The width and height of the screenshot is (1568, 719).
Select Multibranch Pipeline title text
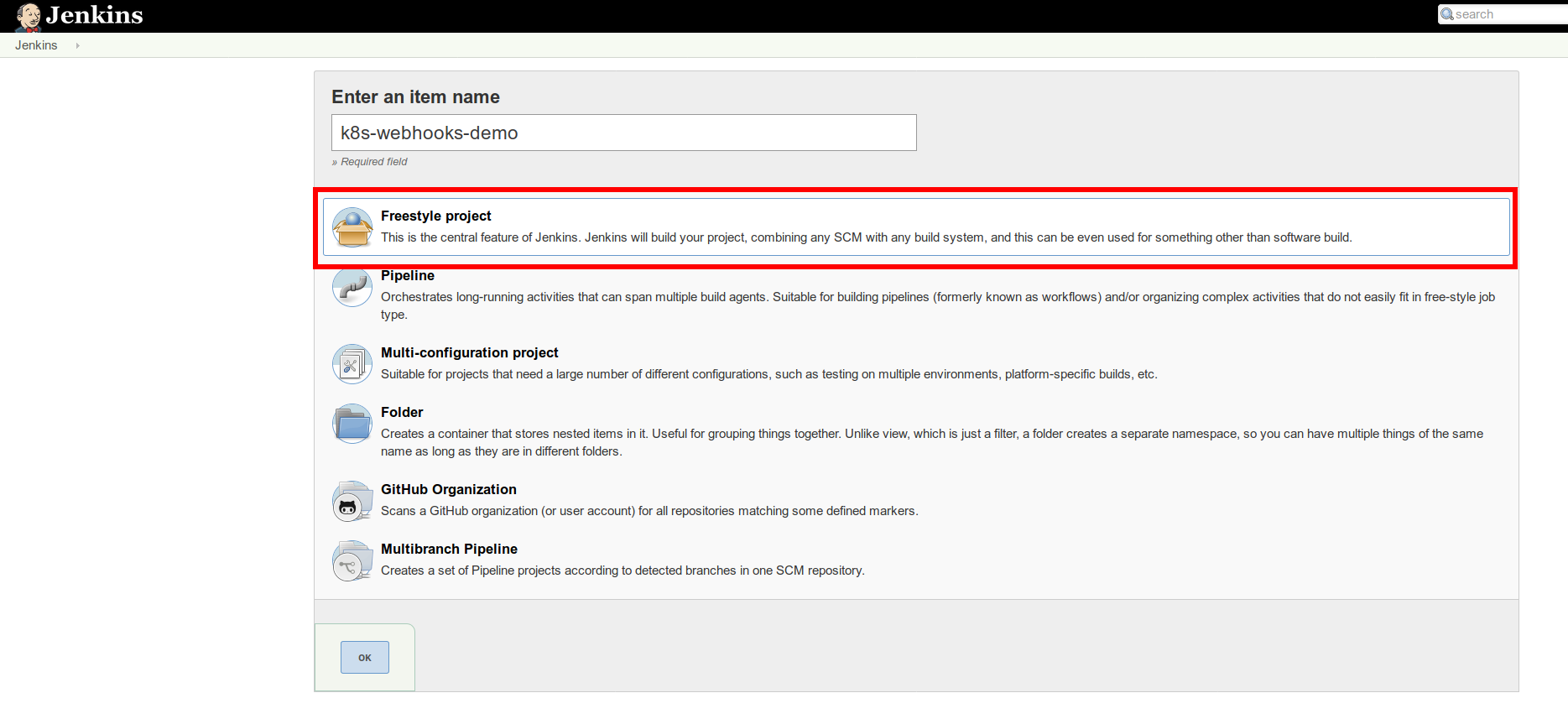click(449, 549)
